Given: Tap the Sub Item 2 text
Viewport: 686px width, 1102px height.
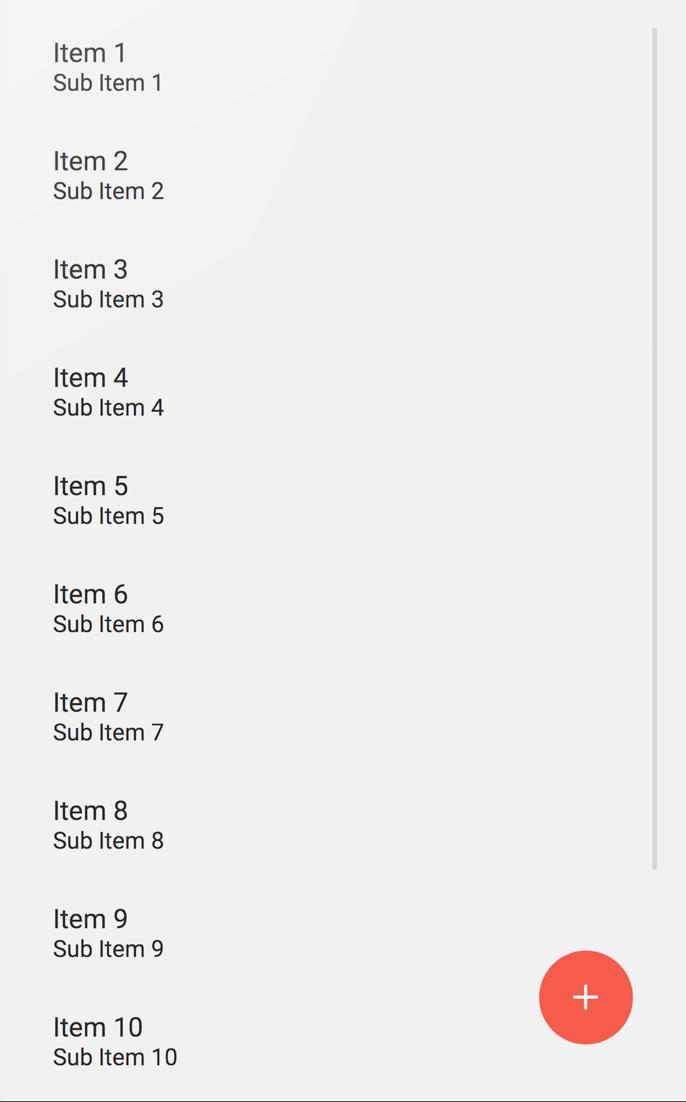Looking at the screenshot, I should click(108, 191).
